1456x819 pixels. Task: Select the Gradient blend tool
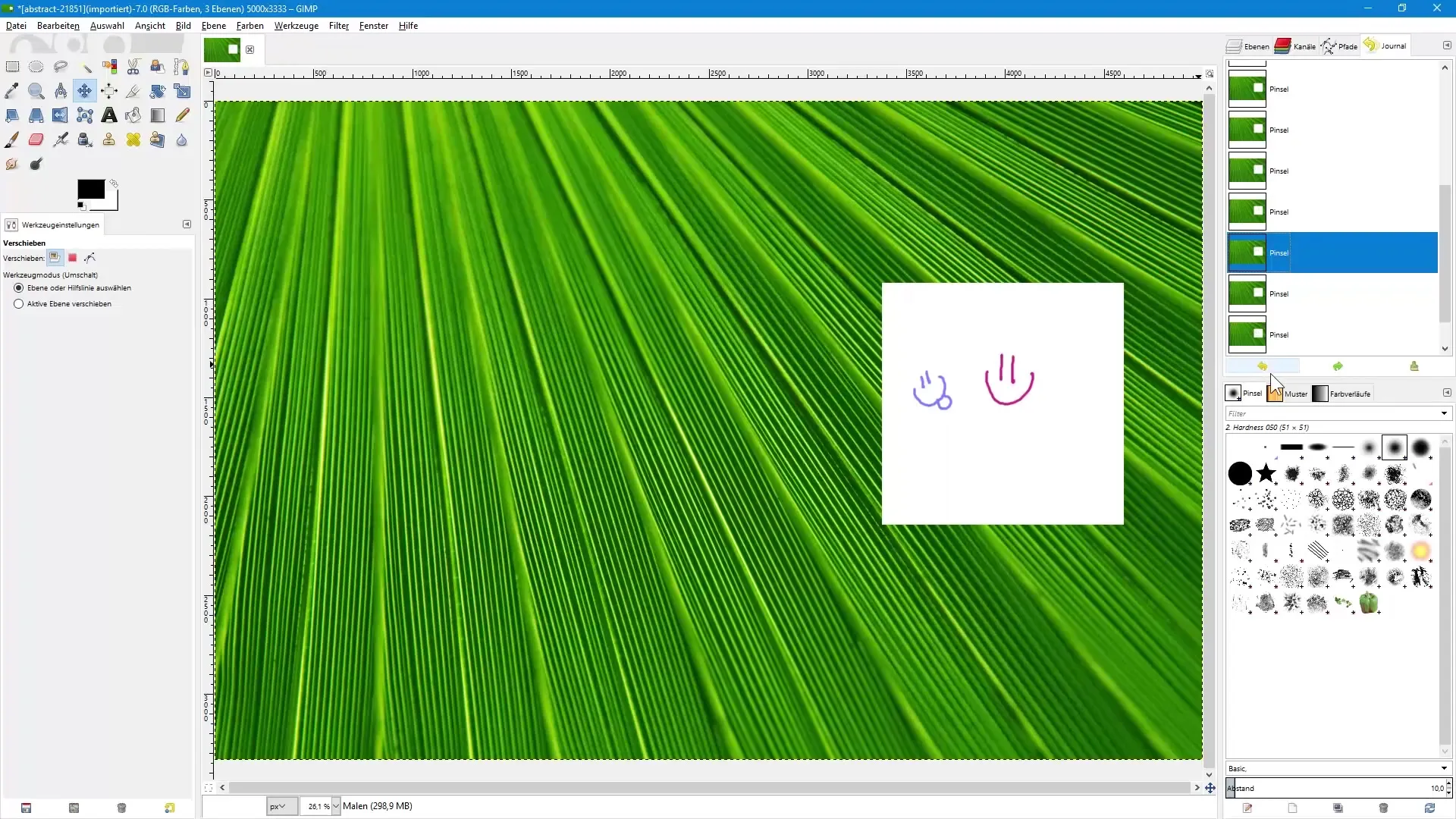point(158,115)
